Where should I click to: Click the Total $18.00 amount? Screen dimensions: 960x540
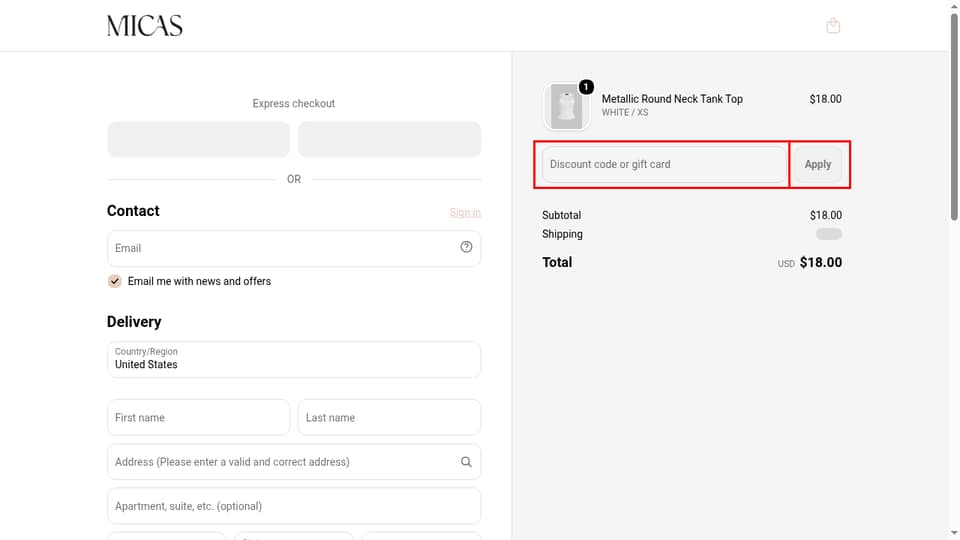[820, 262]
